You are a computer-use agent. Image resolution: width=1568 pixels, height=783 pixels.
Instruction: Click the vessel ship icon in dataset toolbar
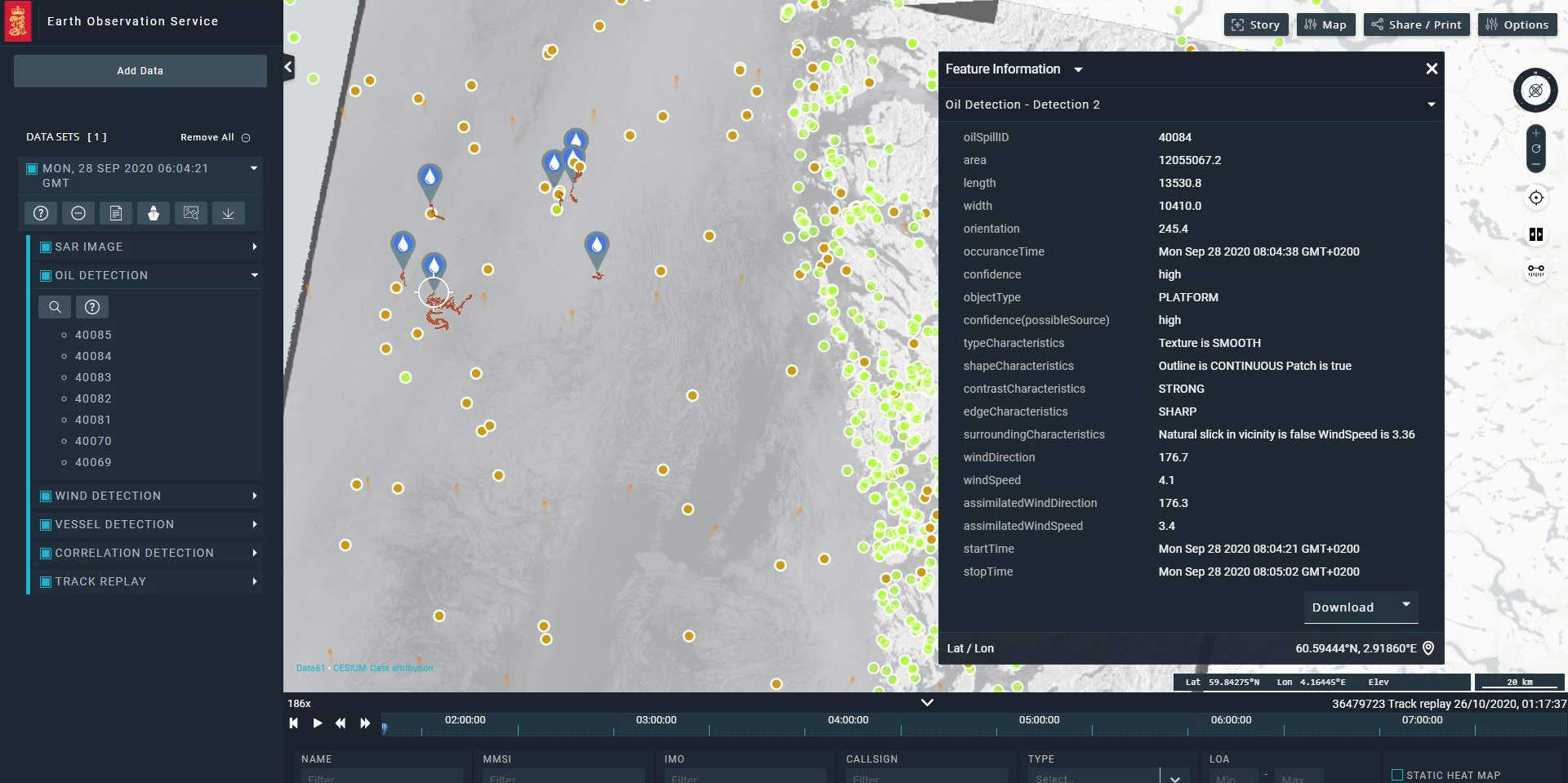(154, 213)
